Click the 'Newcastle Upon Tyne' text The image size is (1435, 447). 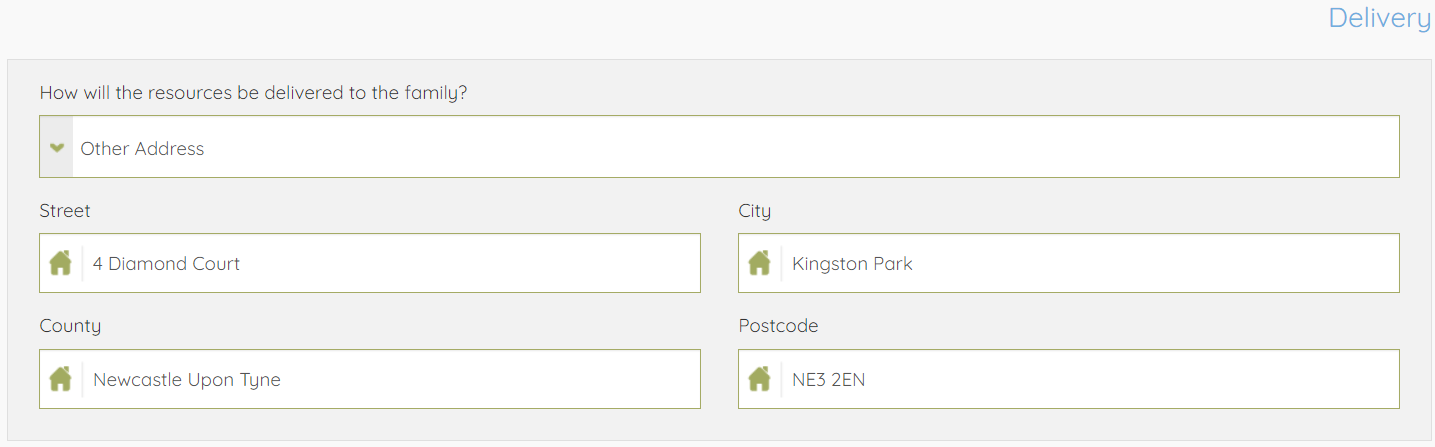(x=187, y=380)
